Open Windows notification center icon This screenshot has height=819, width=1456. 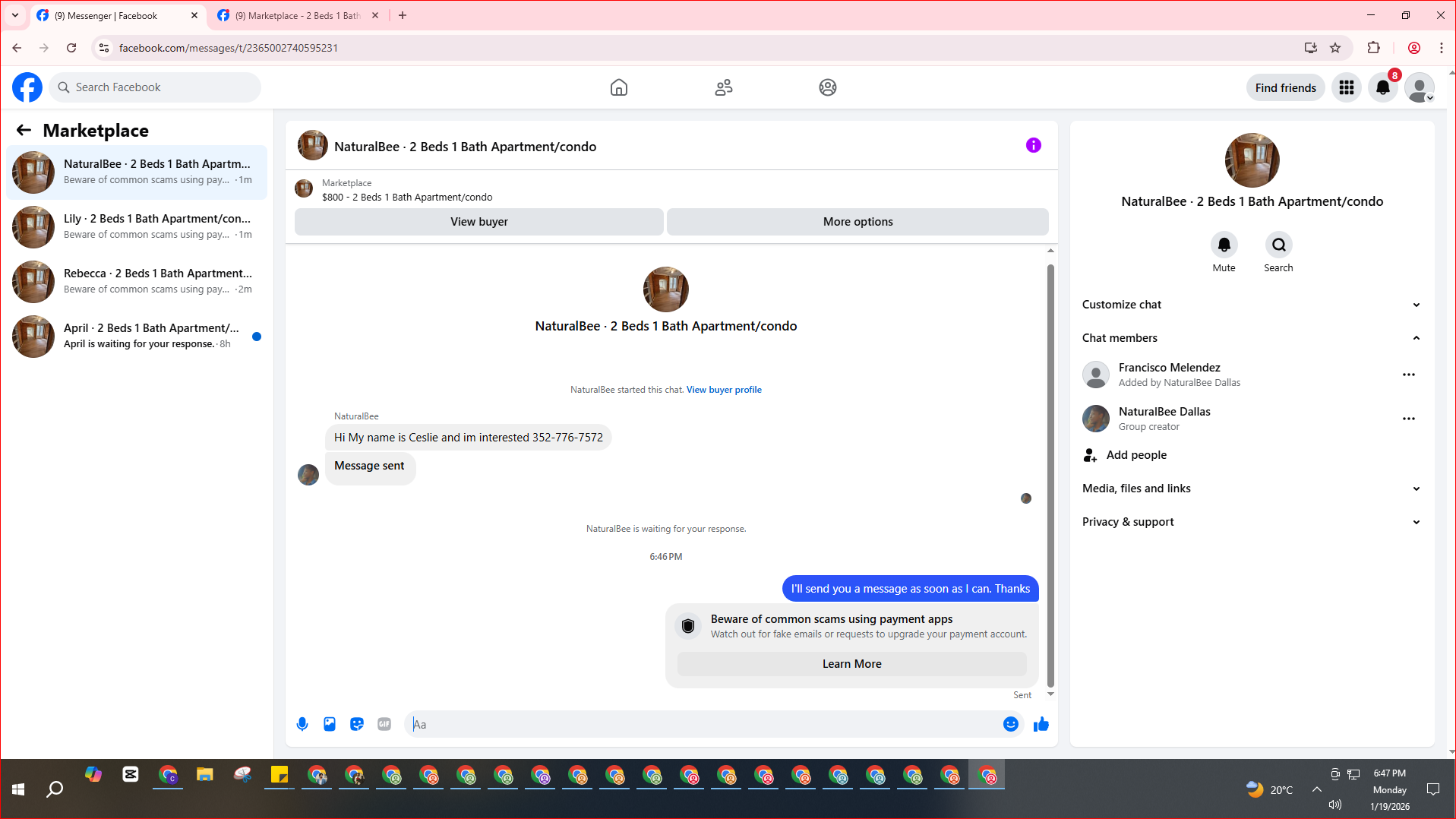[x=1433, y=789]
